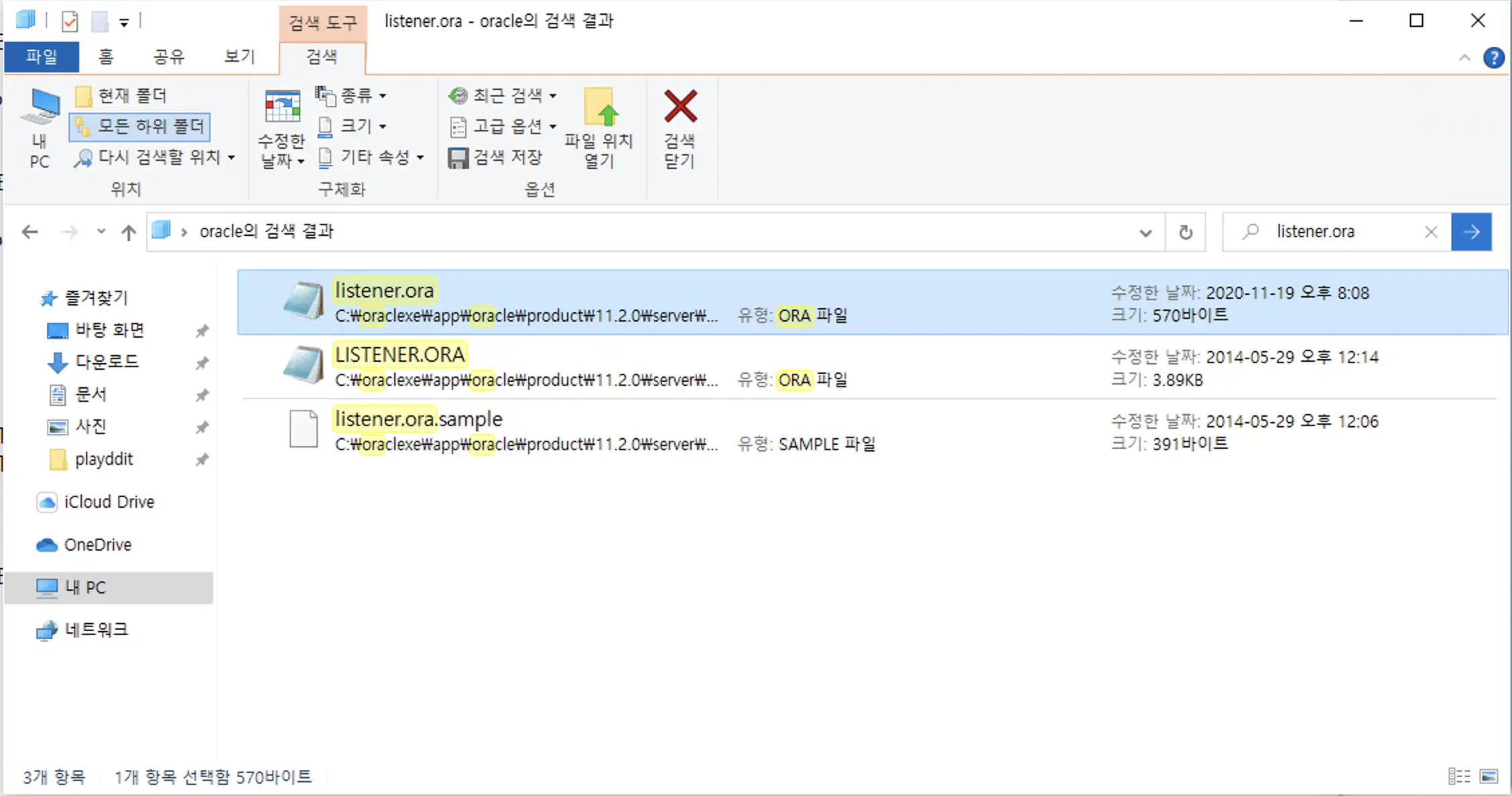Clear the listener.ora search text
The height and width of the screenshot is (796, 1512).
coord(1431,232)
